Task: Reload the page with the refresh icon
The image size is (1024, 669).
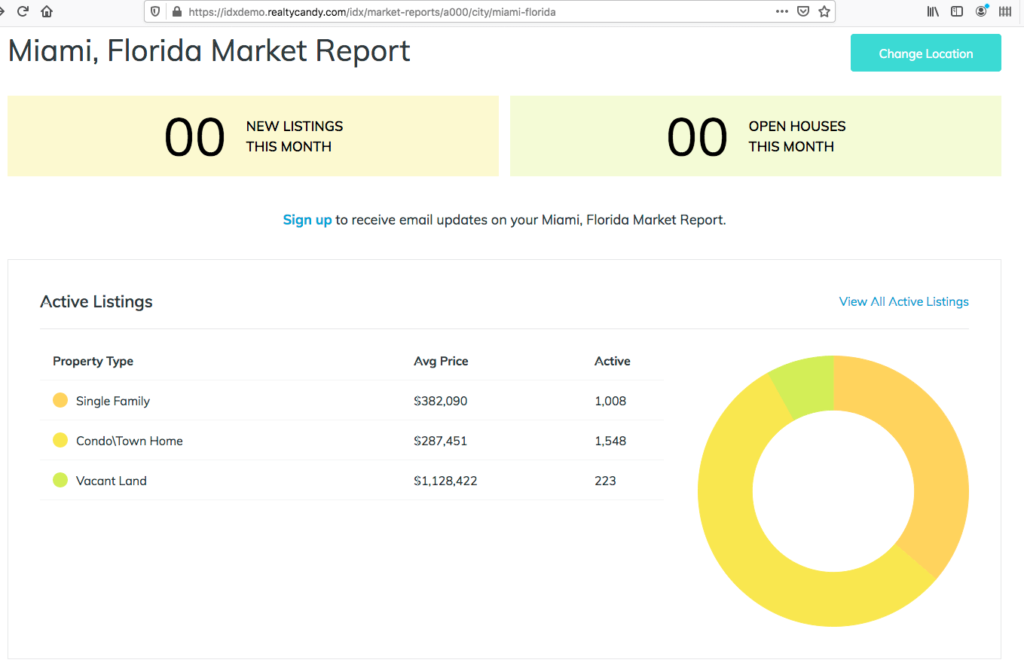Action: tap(23, 11)
